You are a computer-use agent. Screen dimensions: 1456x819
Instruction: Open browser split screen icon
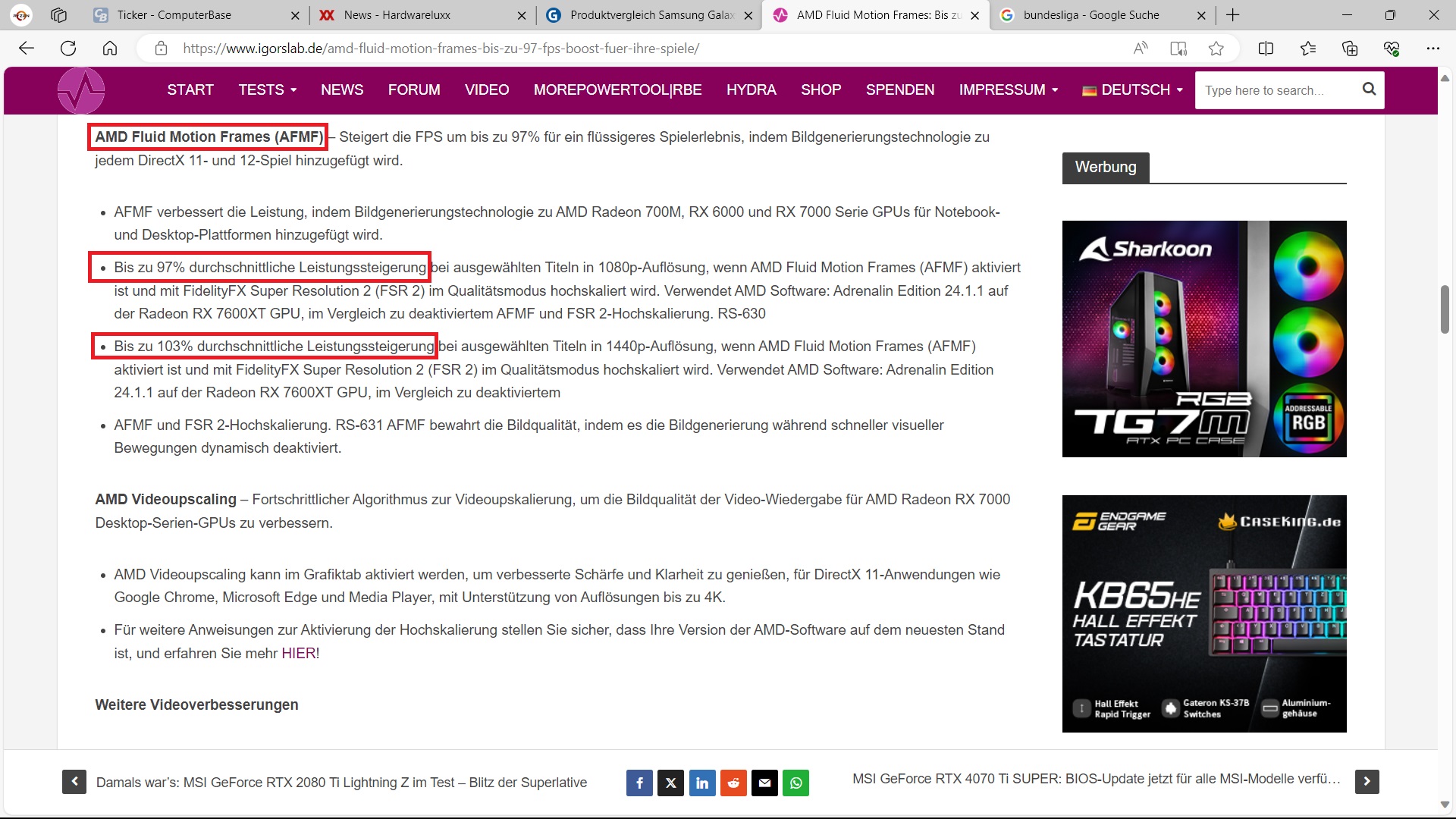coord(1266,49)
